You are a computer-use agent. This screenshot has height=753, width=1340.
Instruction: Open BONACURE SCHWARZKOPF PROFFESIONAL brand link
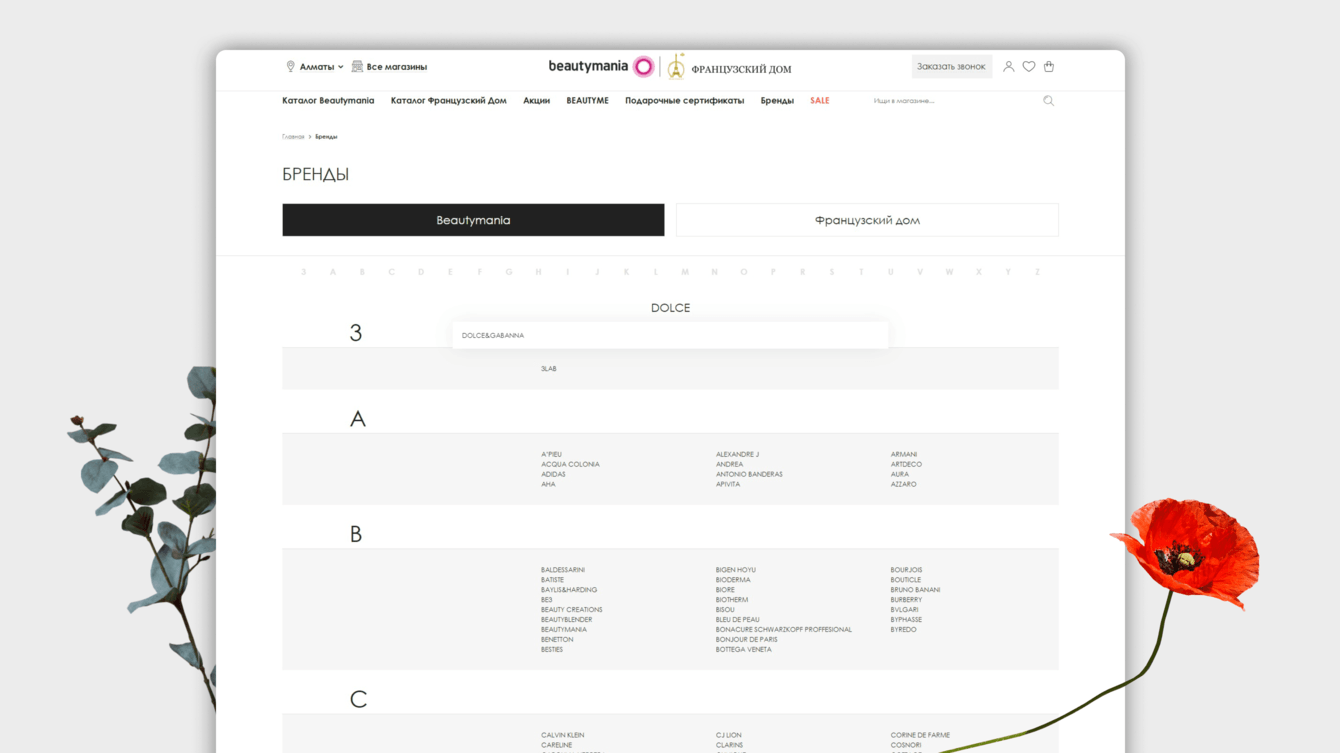pos(784,630)
